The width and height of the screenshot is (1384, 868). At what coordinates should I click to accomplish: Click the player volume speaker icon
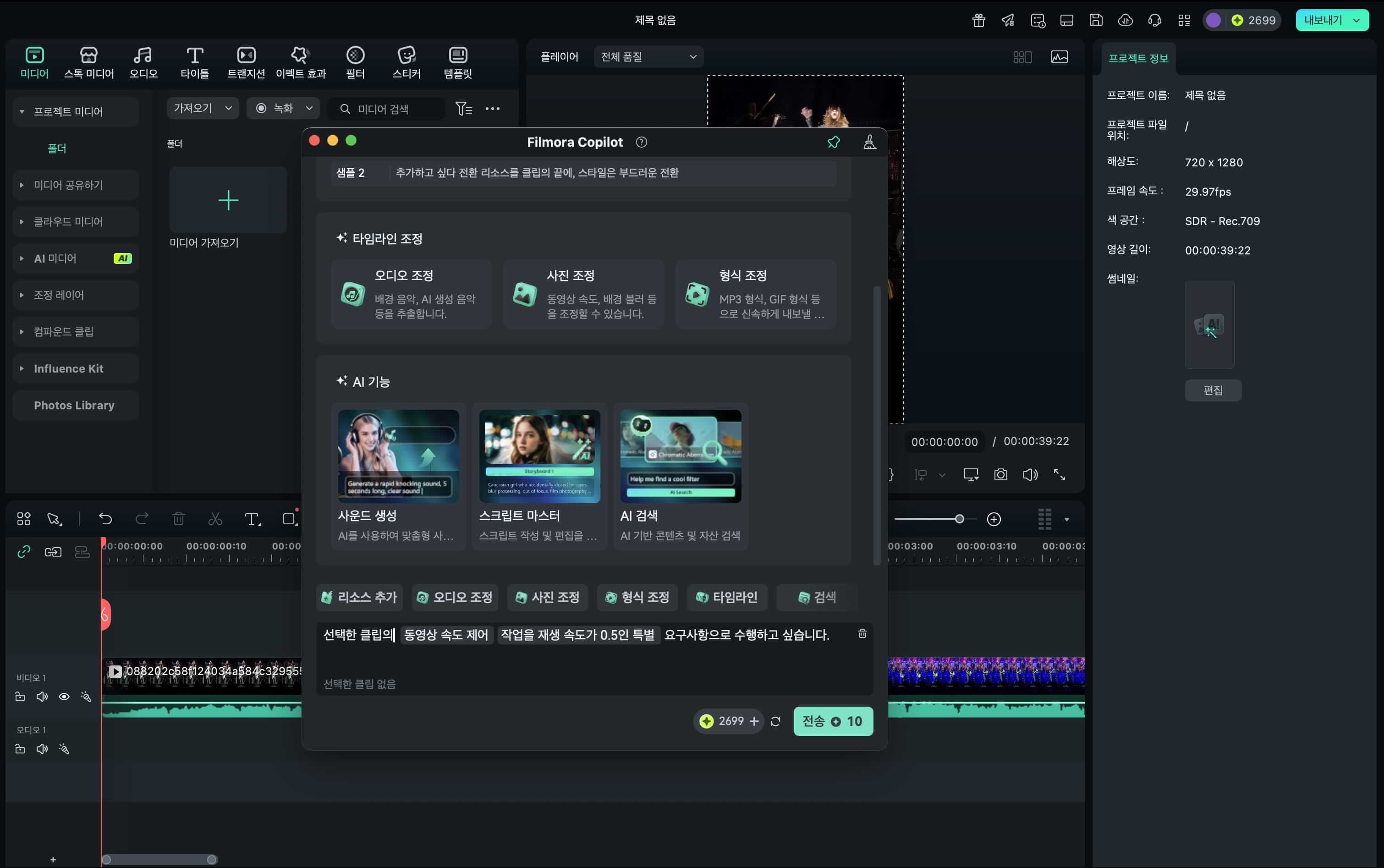point(1030,475)
